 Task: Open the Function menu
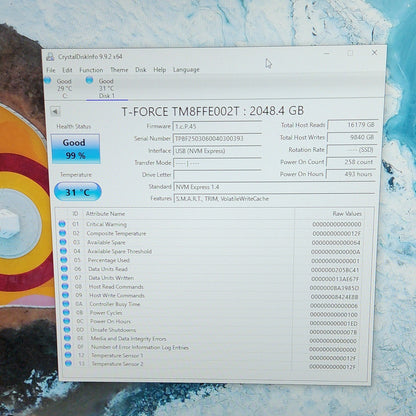tap(91, 70)
